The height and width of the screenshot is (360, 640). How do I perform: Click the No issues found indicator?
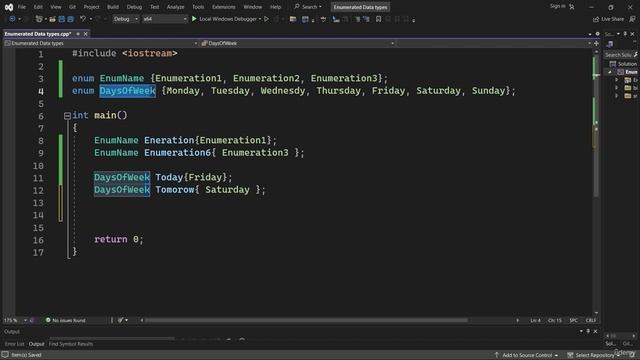point(65,320)
